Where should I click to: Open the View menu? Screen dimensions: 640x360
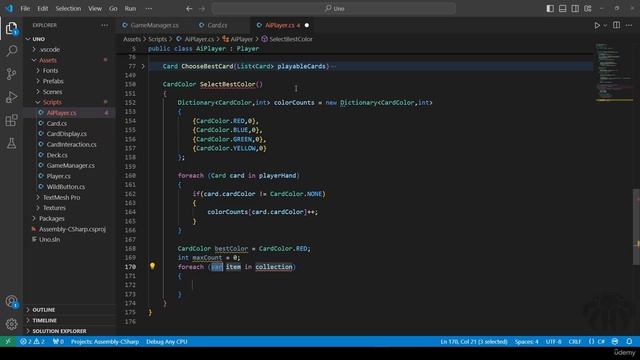95,9
